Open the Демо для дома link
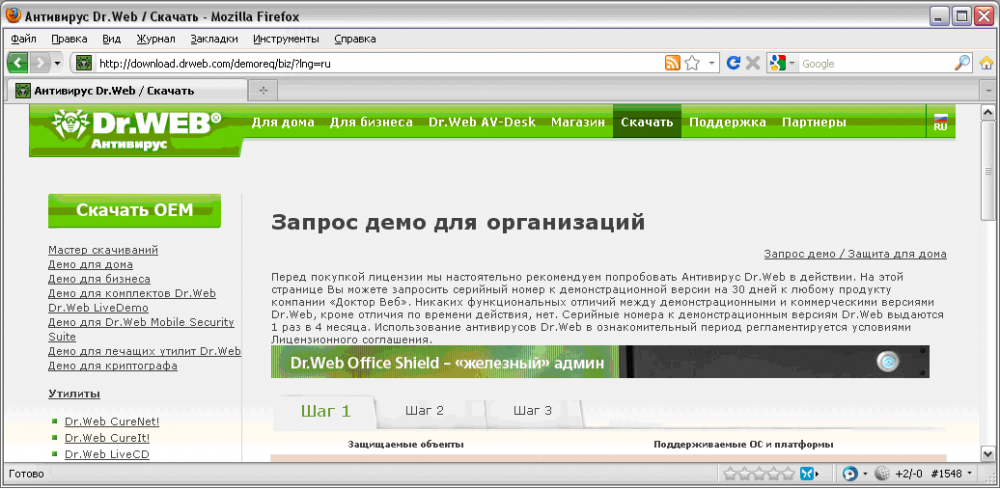 pyautogui.click(x=91, y=265)
